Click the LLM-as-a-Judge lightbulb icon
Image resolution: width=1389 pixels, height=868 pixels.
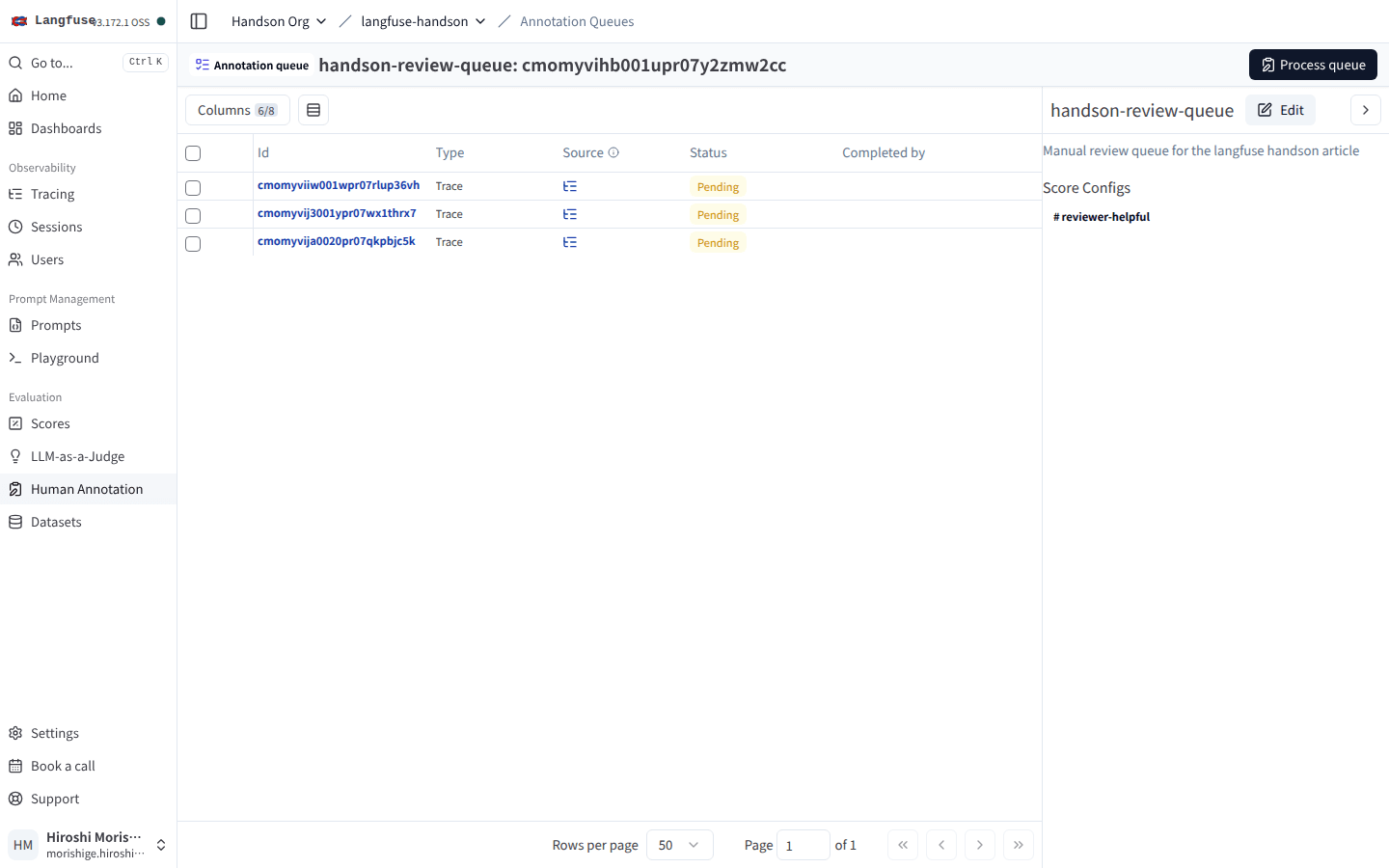point(15,456)
